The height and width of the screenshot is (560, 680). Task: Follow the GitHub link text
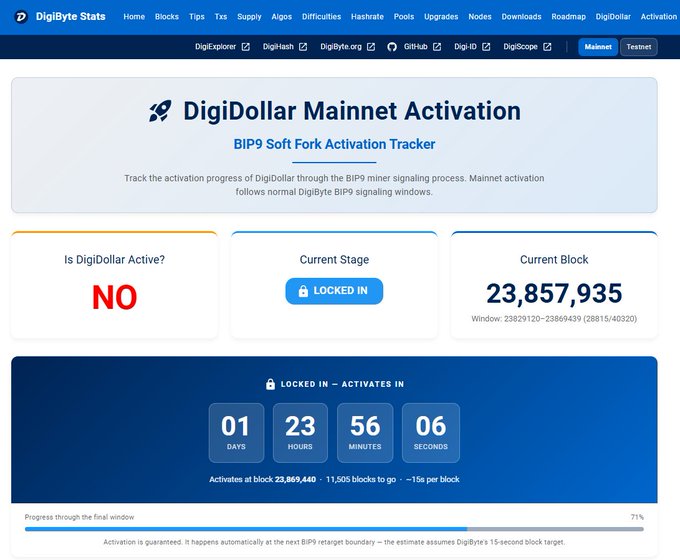point(415,47)
